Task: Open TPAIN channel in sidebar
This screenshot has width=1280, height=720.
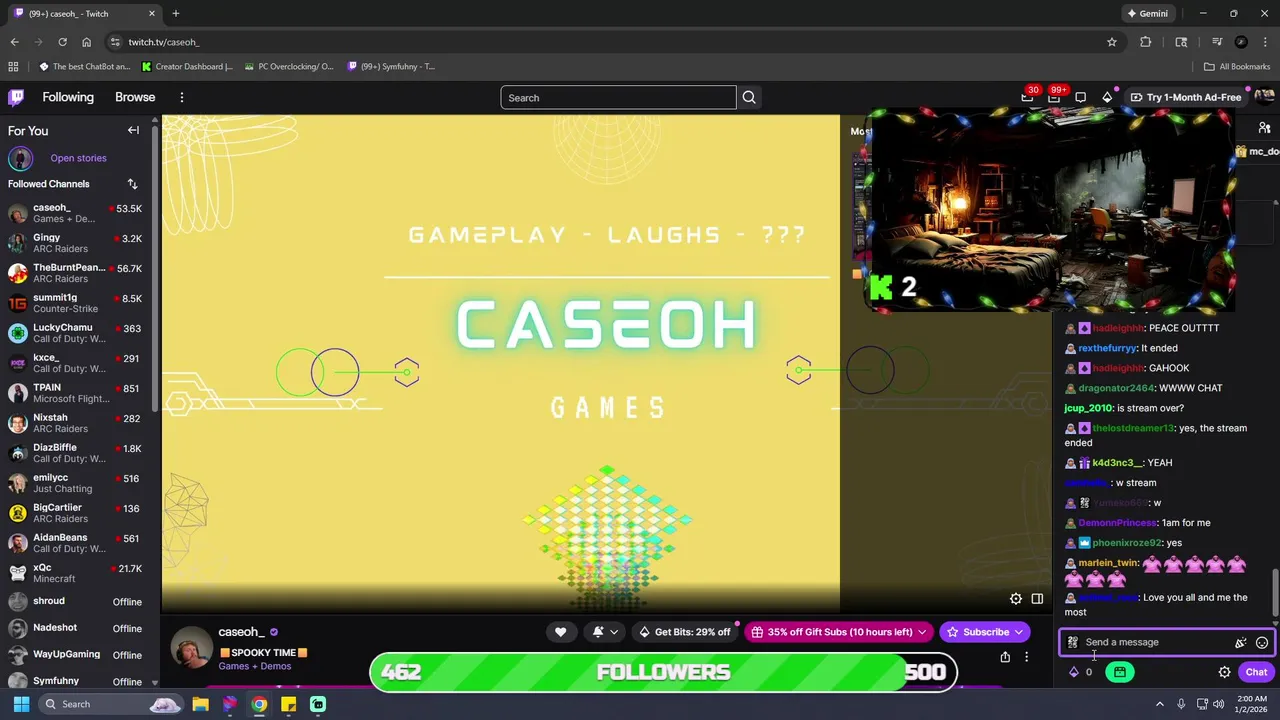Action: click(76, 393)
